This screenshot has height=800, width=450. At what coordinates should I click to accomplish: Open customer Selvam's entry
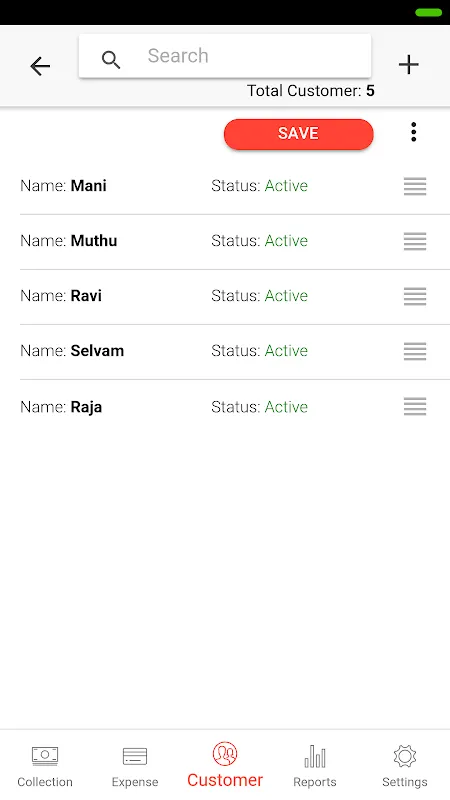point(235,352)
